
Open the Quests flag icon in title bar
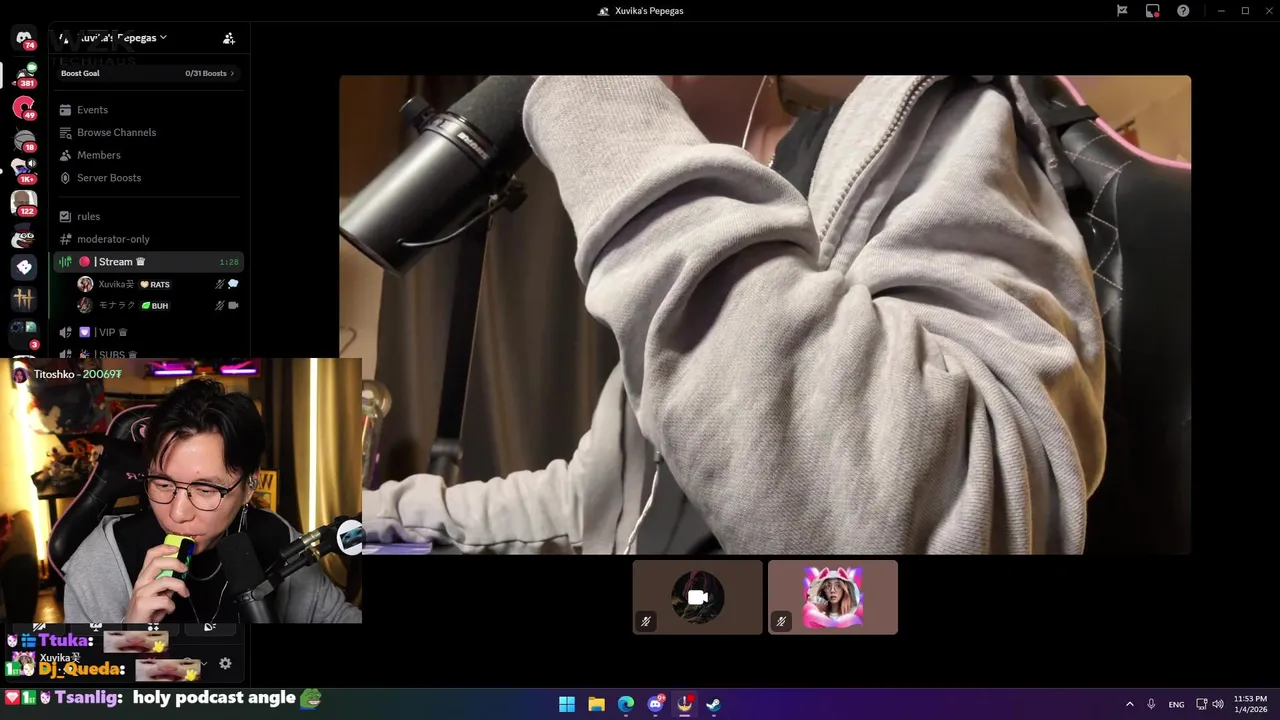pyautogui.click(x=1122, y=11)
